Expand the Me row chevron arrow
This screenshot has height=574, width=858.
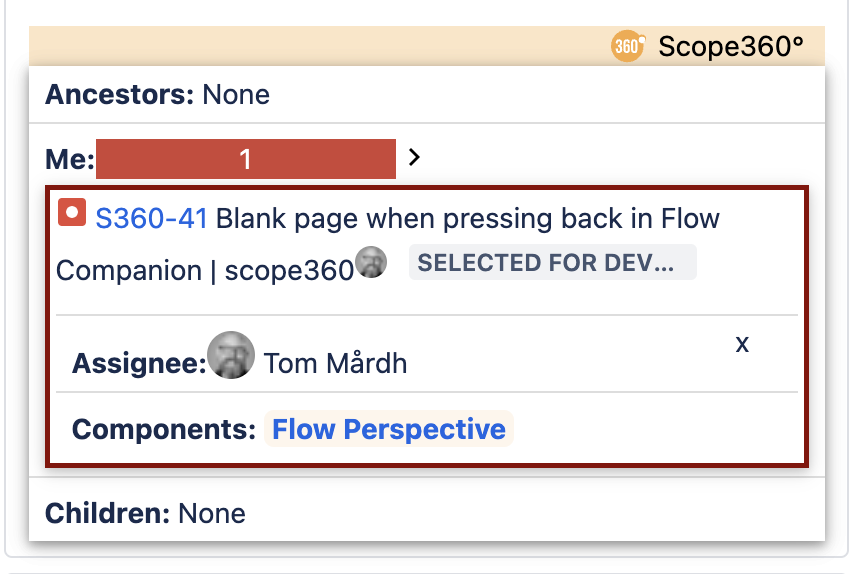coord(415,158)
